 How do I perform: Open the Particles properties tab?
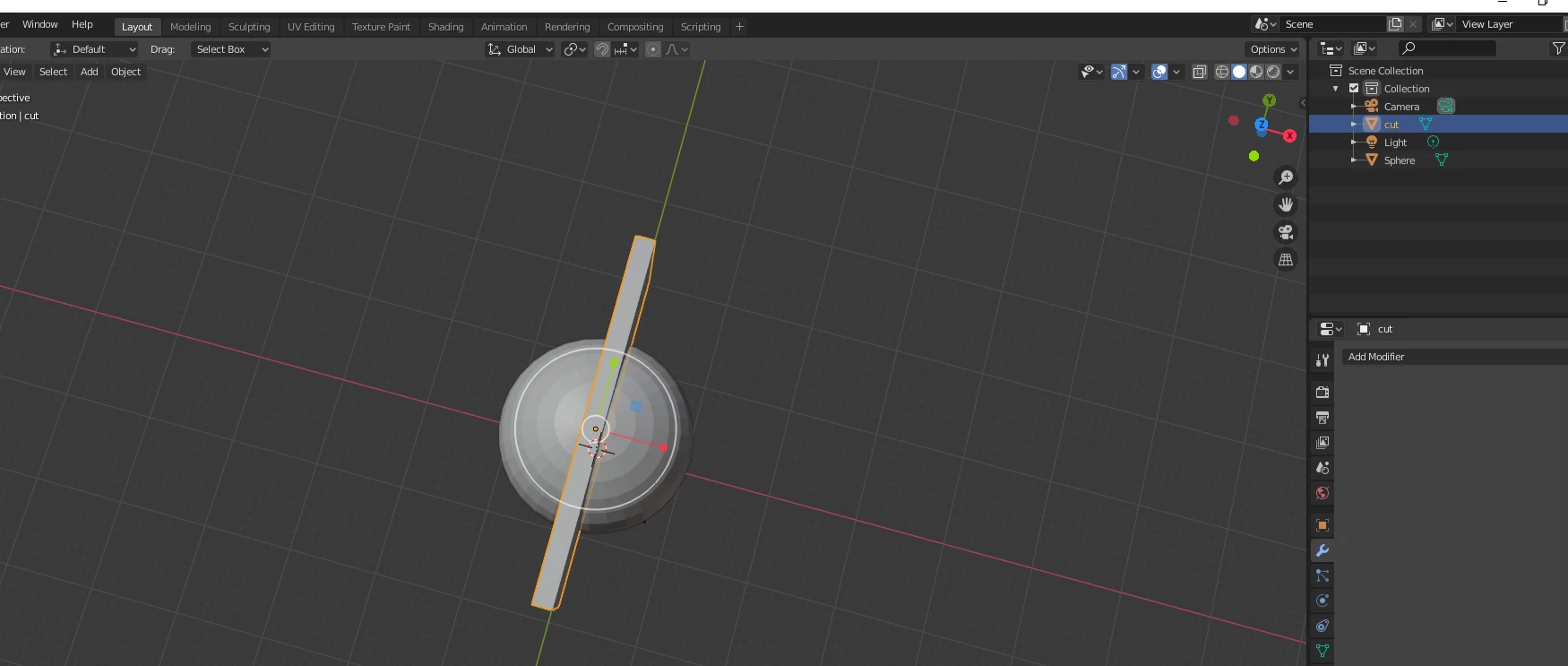[1322, 575]
